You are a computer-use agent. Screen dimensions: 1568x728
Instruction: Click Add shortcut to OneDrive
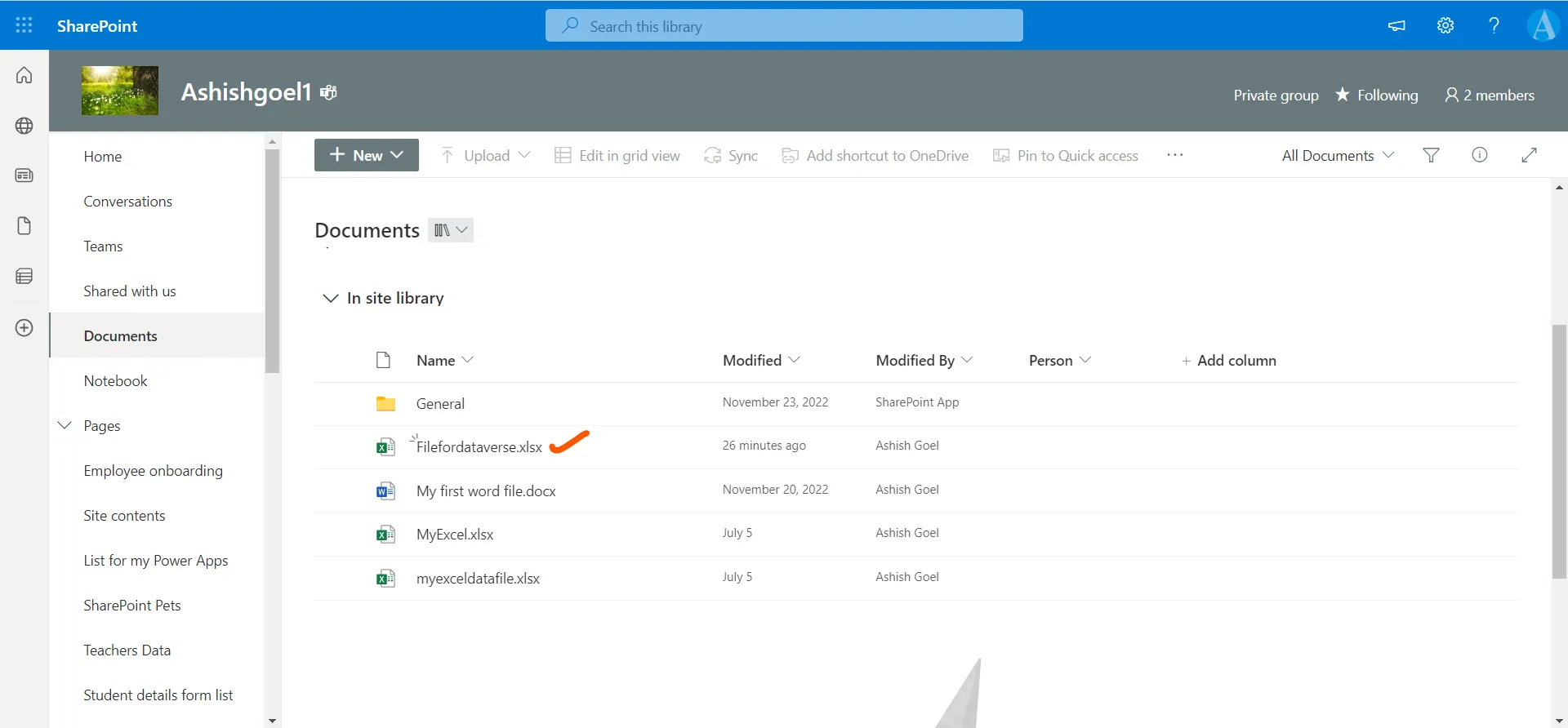(x=875, y=155)
